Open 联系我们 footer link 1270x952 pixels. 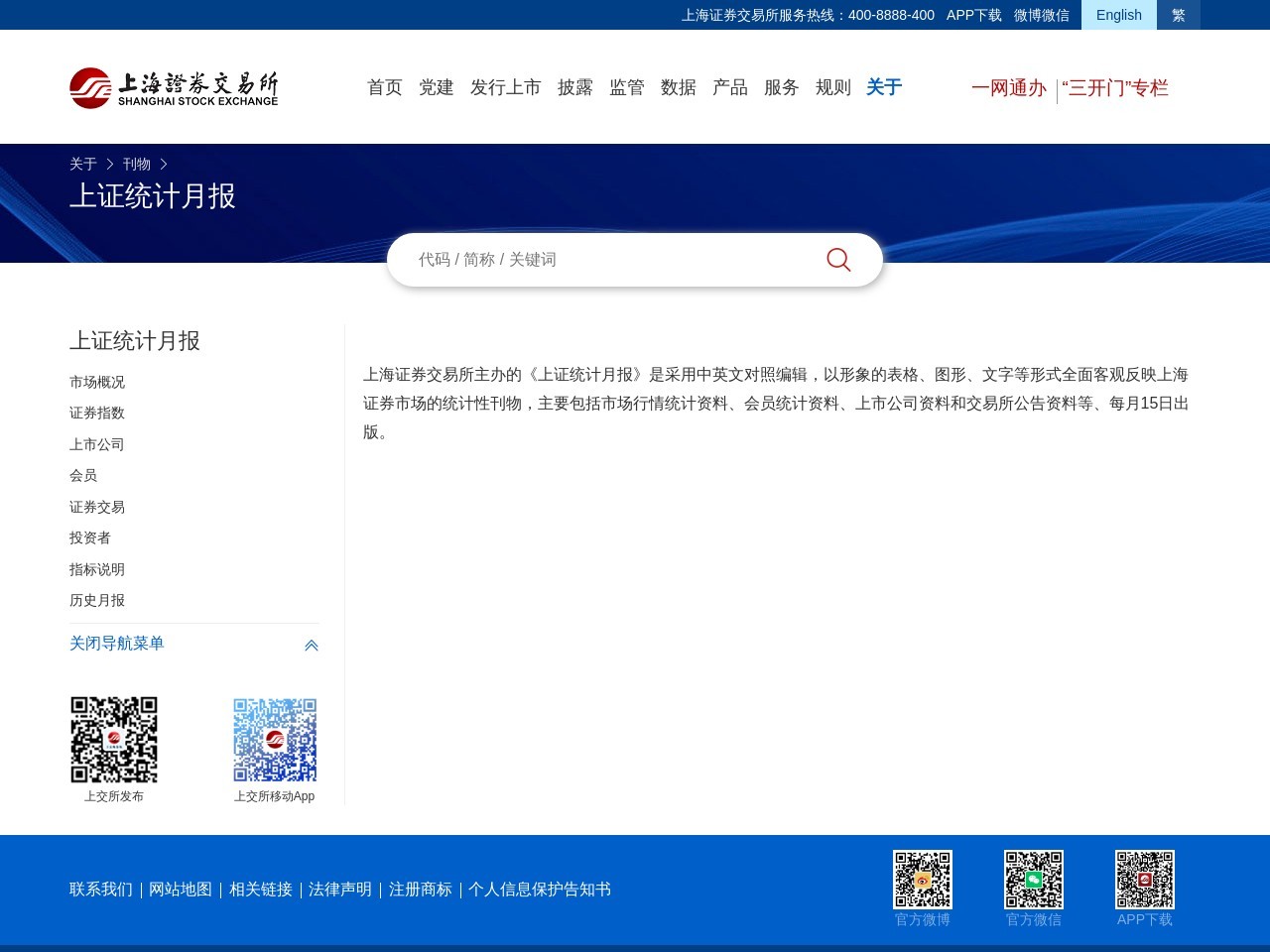pos(101,890)
